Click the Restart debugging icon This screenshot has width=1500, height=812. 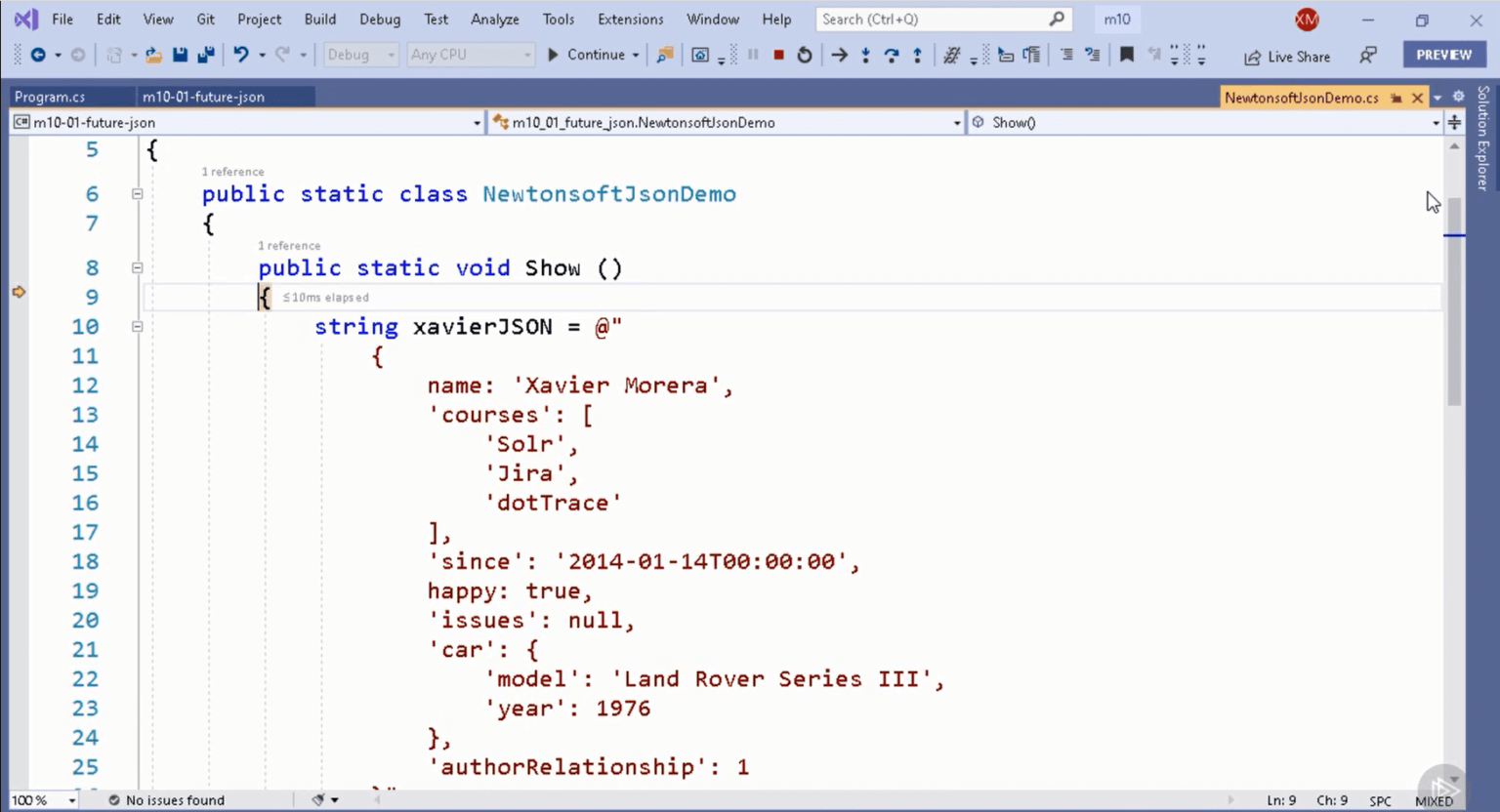(x=804, y=55)
